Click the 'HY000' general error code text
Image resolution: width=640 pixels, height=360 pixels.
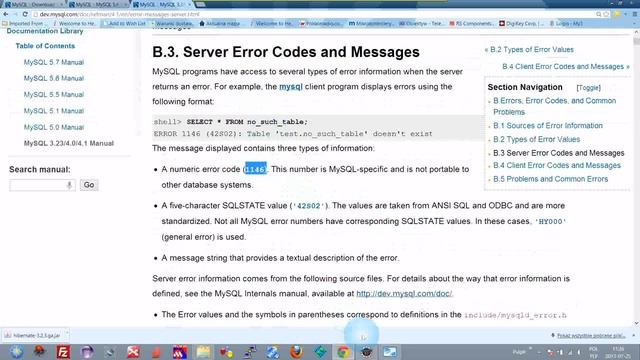(550, 222)
